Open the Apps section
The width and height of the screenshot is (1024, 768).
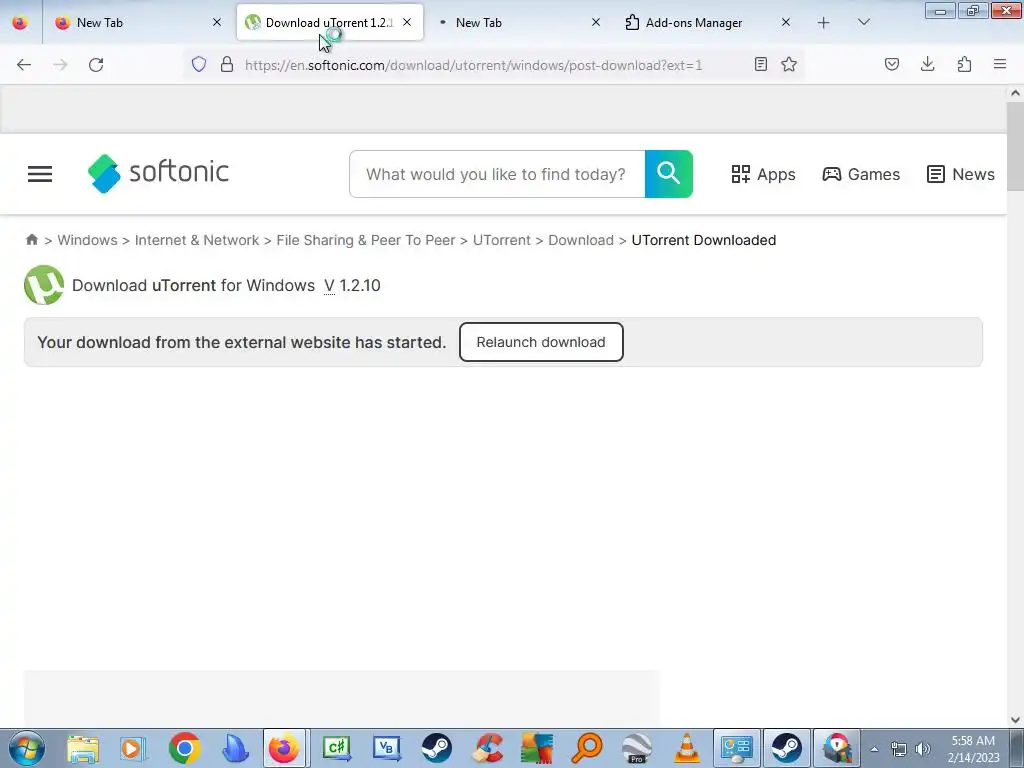[x=763, y=174]
